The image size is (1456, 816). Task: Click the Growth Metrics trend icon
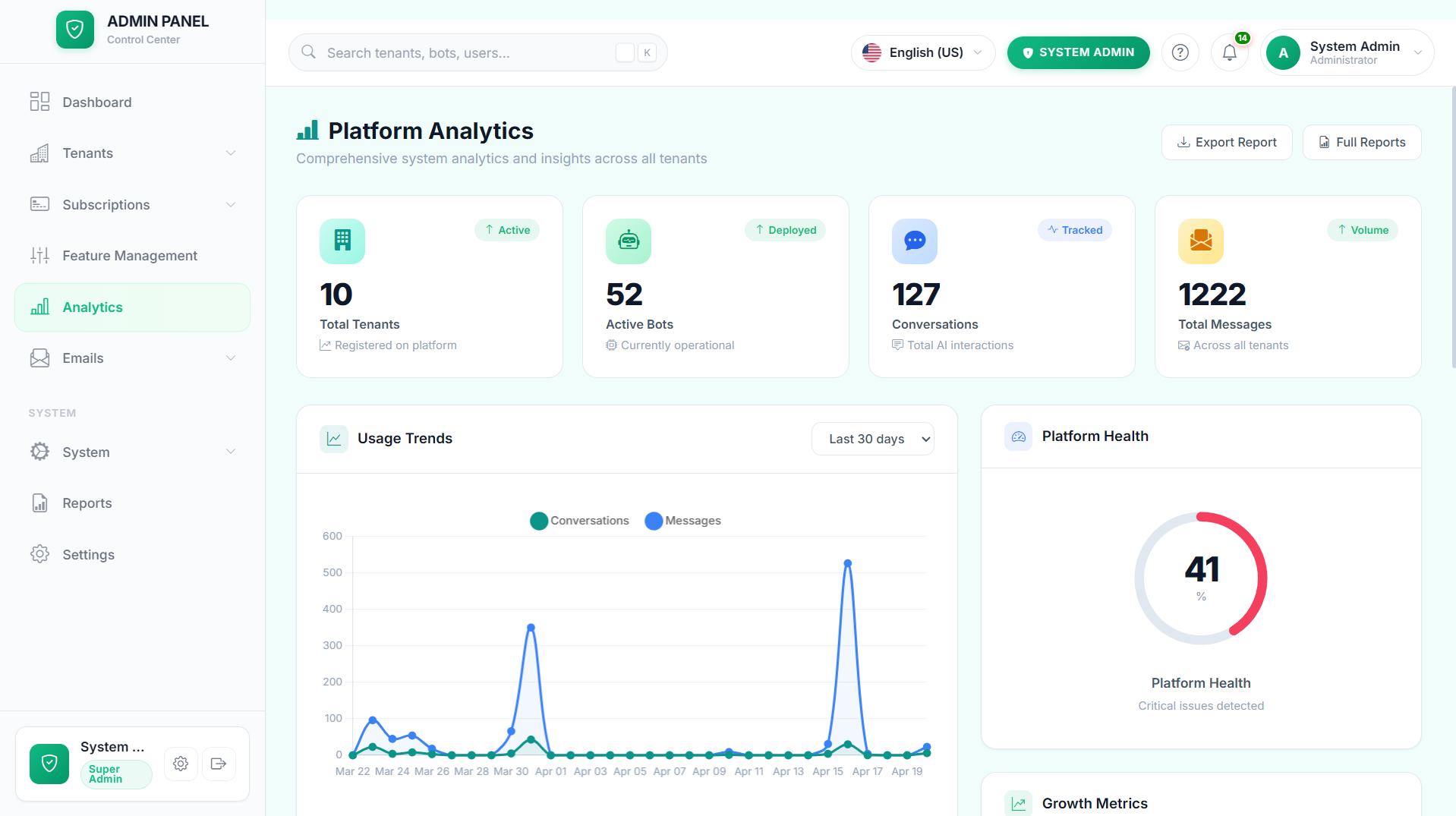click(x=1019, y=803)
